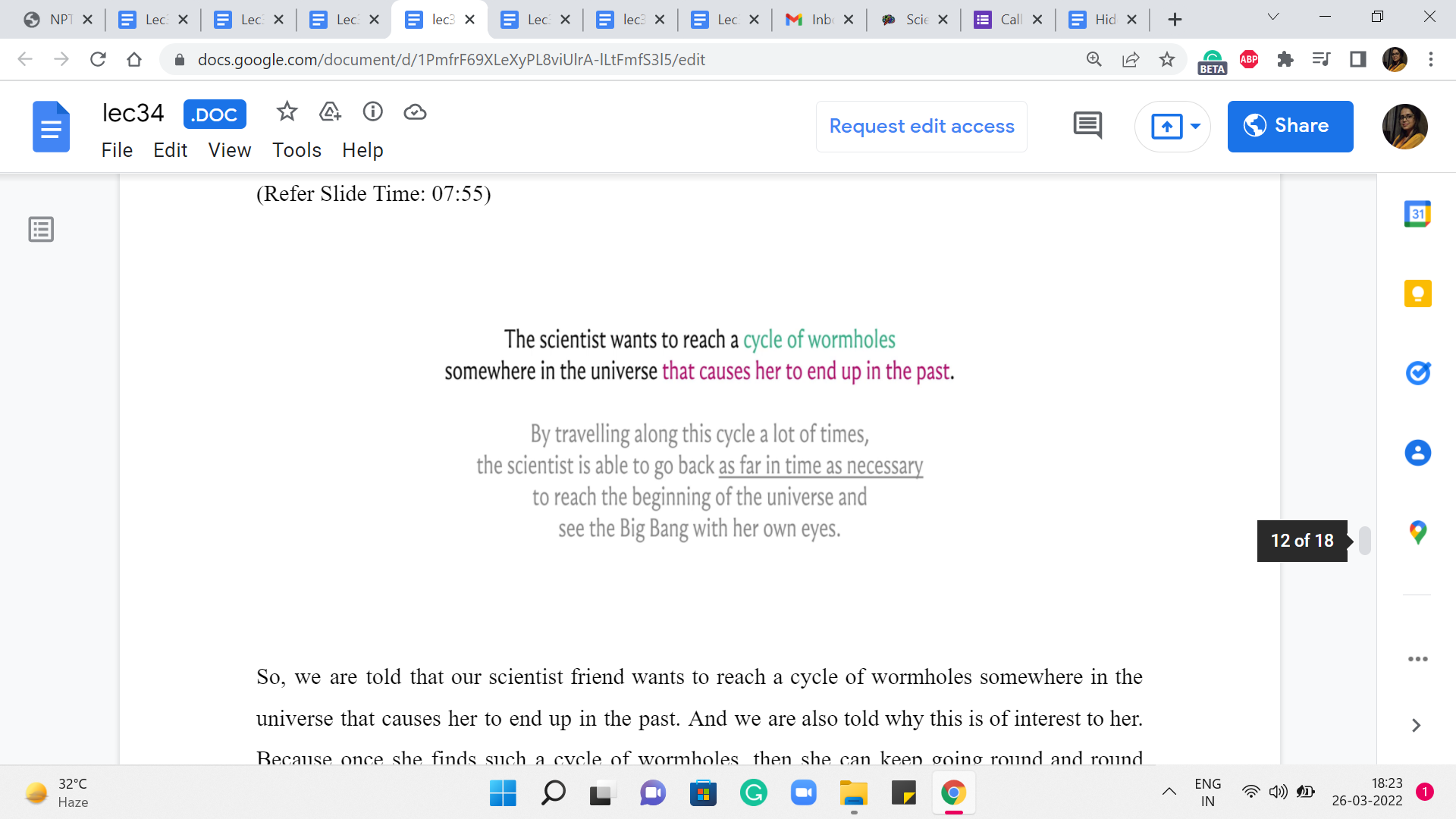
Task: Click the Add shortcut to Drive icon
Action: (330, 112)
